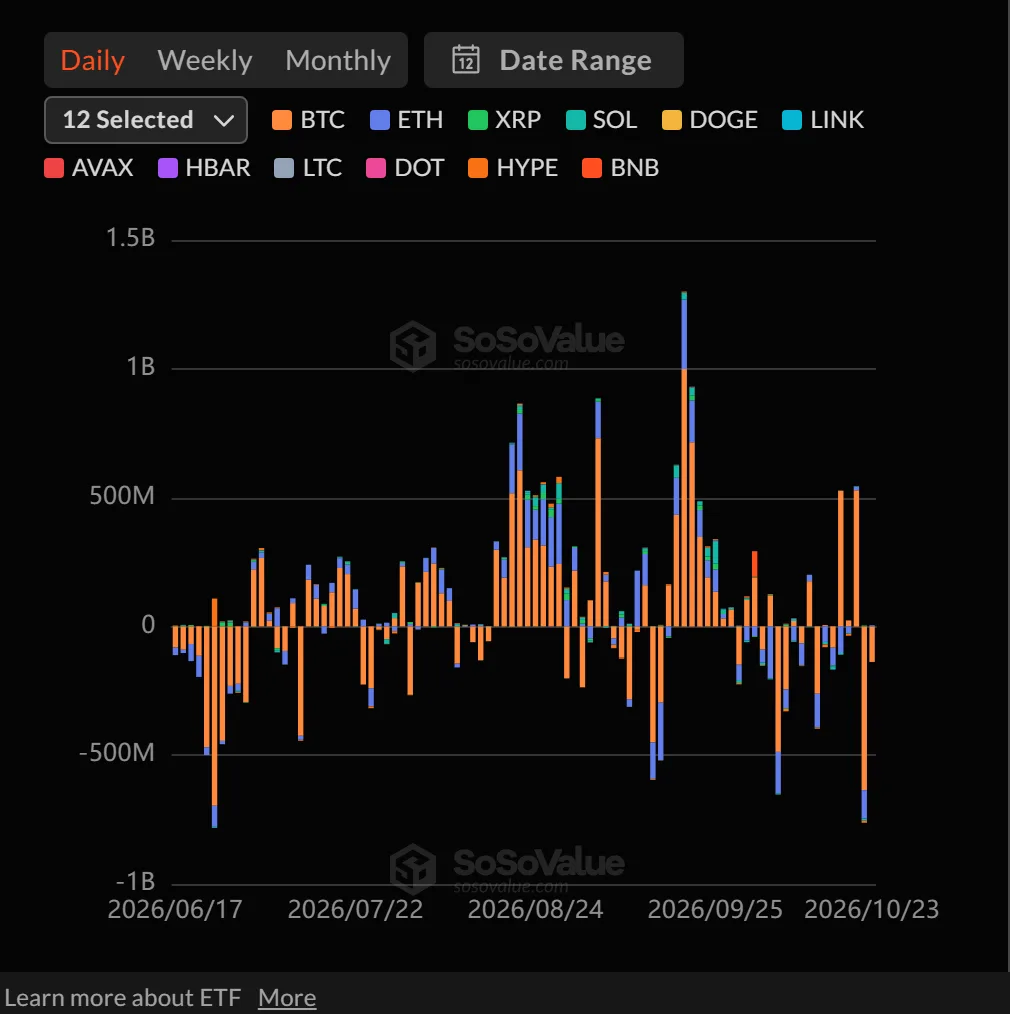Switch to the Daily view tab
This screenshot has height=1014, width=1010.
(x=92, y=60)
